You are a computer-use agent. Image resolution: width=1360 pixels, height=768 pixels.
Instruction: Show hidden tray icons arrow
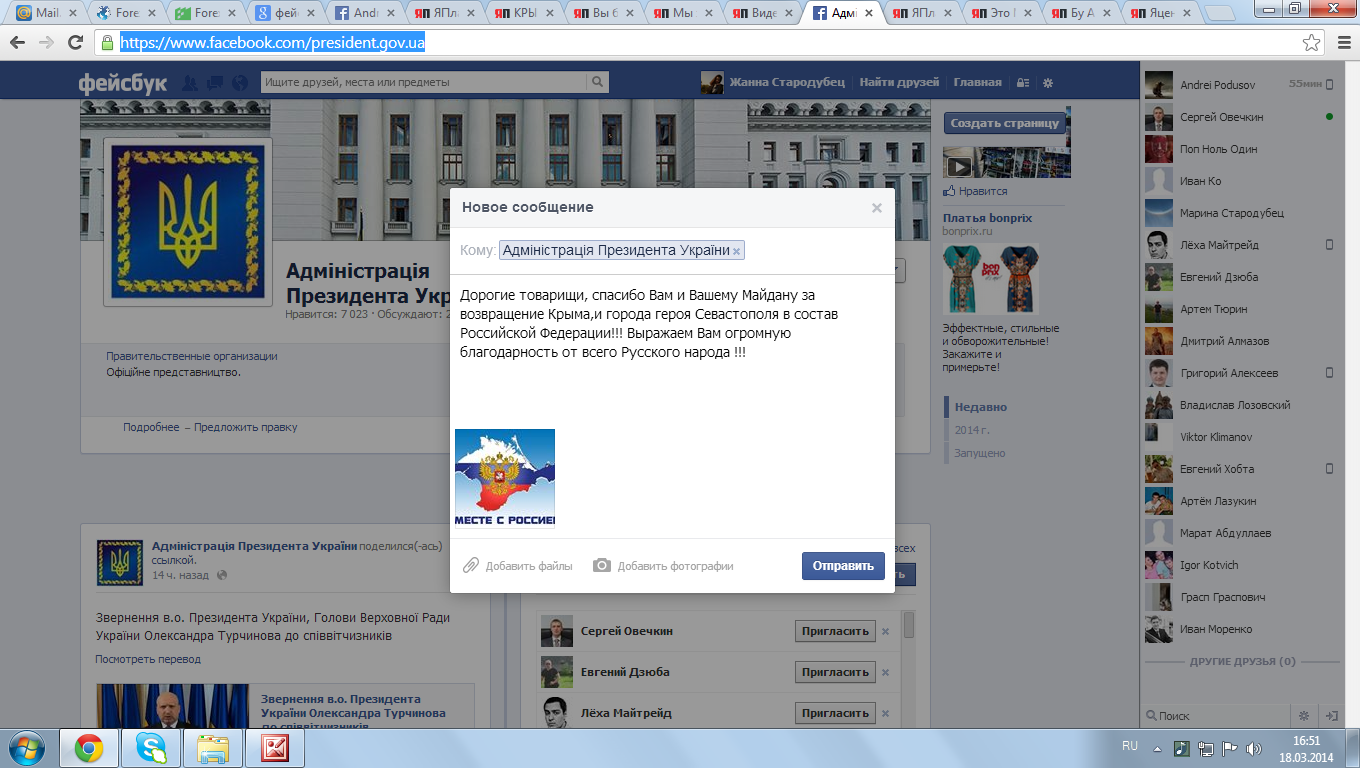(x=1158, y=747)
